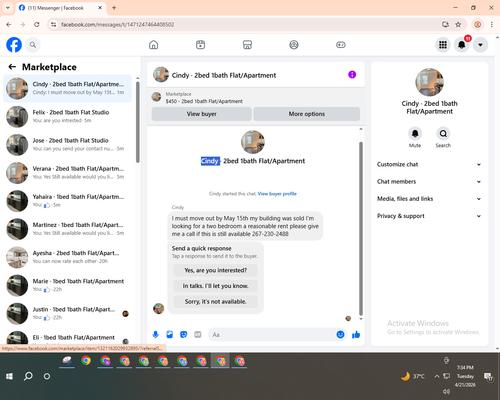Click the View buyer button
The image size is (500, 400).
point(201,114)
